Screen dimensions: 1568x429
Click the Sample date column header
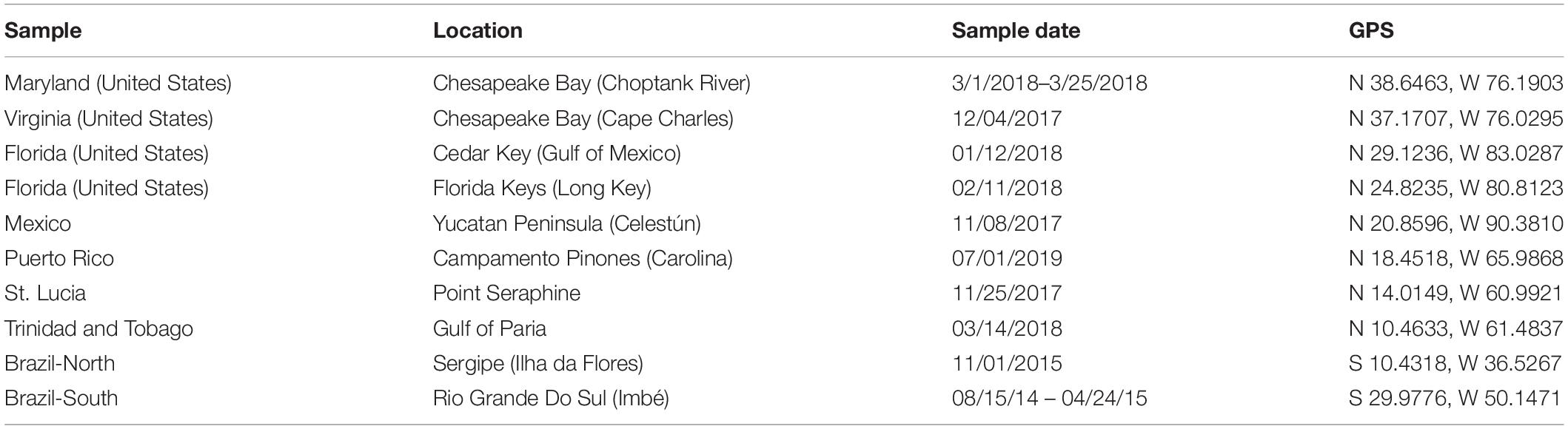tap(1016, 30)
